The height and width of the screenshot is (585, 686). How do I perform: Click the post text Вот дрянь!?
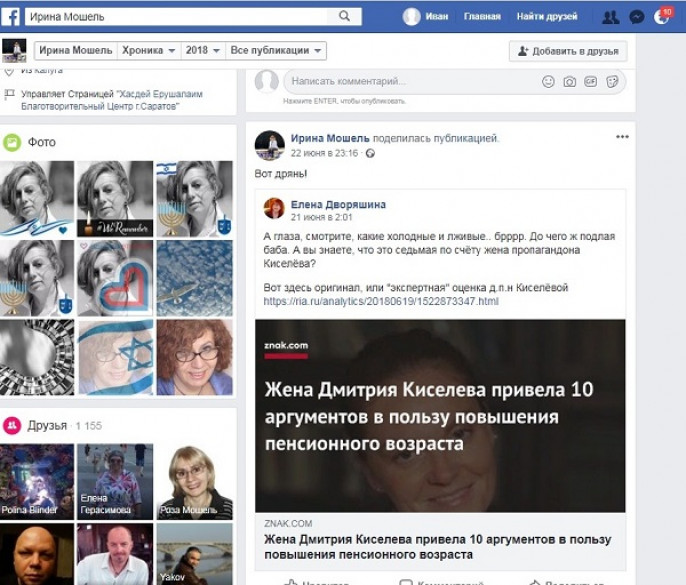[x=281, y=174]
